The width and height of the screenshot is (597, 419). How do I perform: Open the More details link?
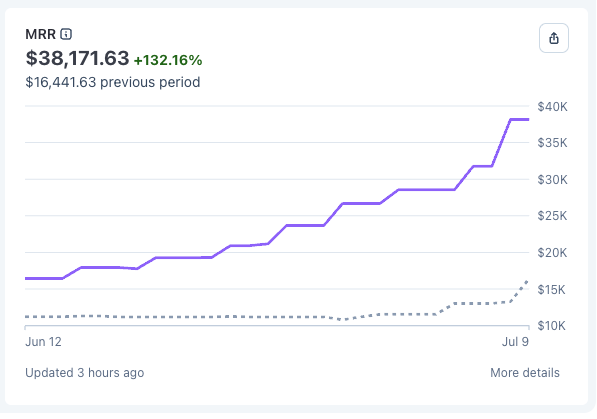pyautogui.click(x=525, y=373)
